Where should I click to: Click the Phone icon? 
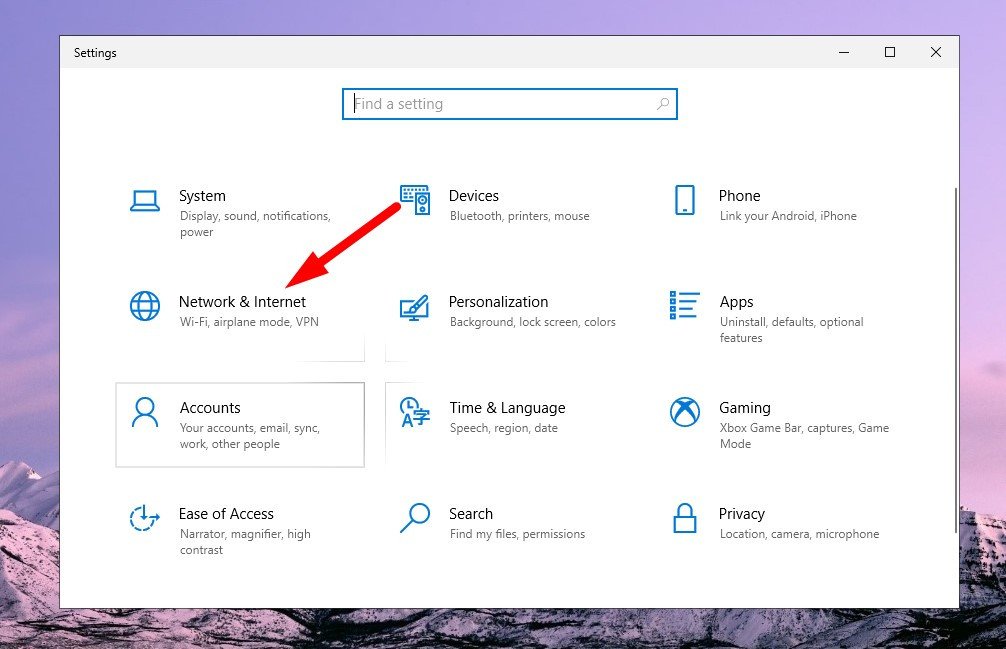tap(685, 200)
